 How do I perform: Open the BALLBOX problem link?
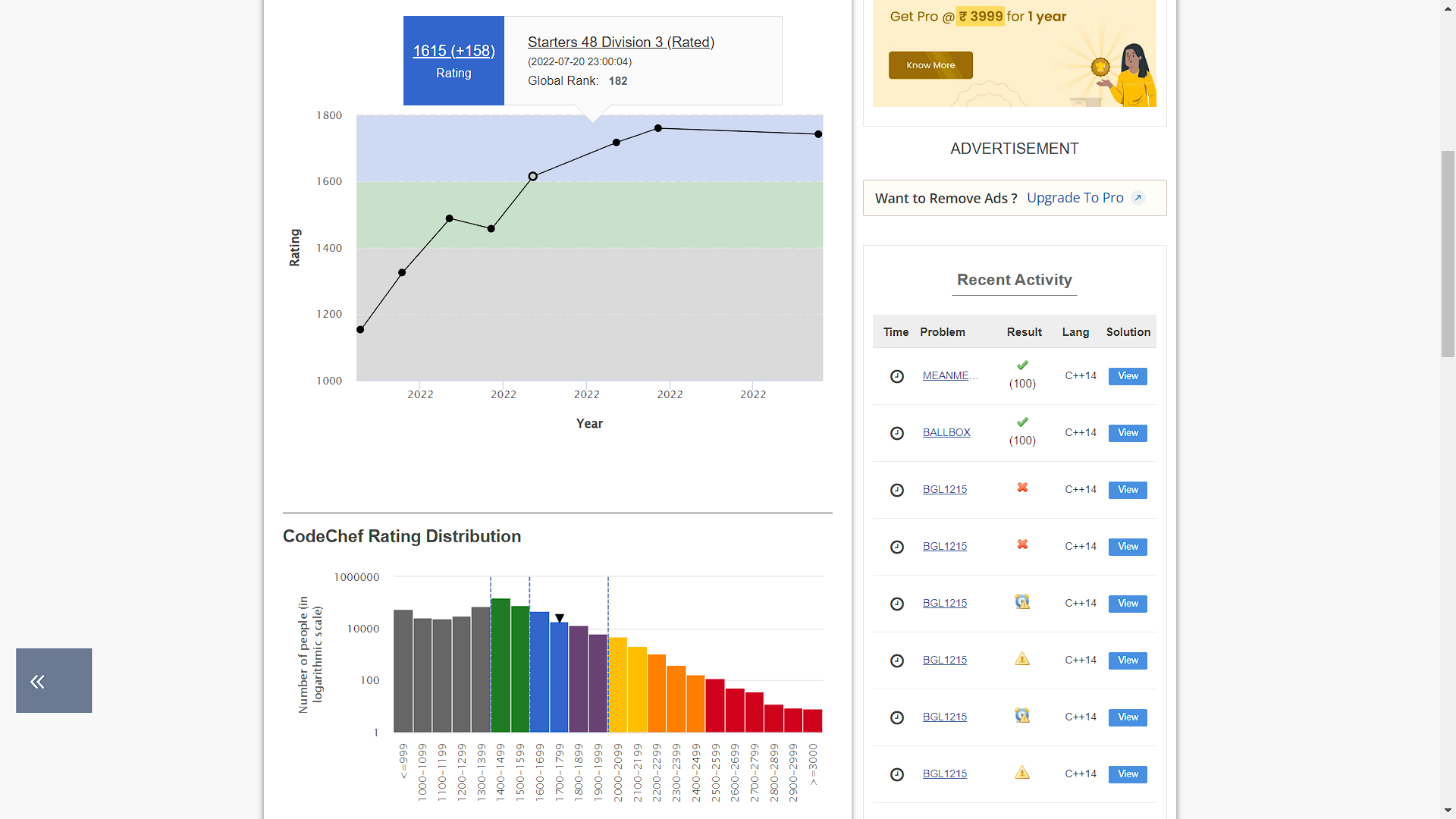point(946,432)
